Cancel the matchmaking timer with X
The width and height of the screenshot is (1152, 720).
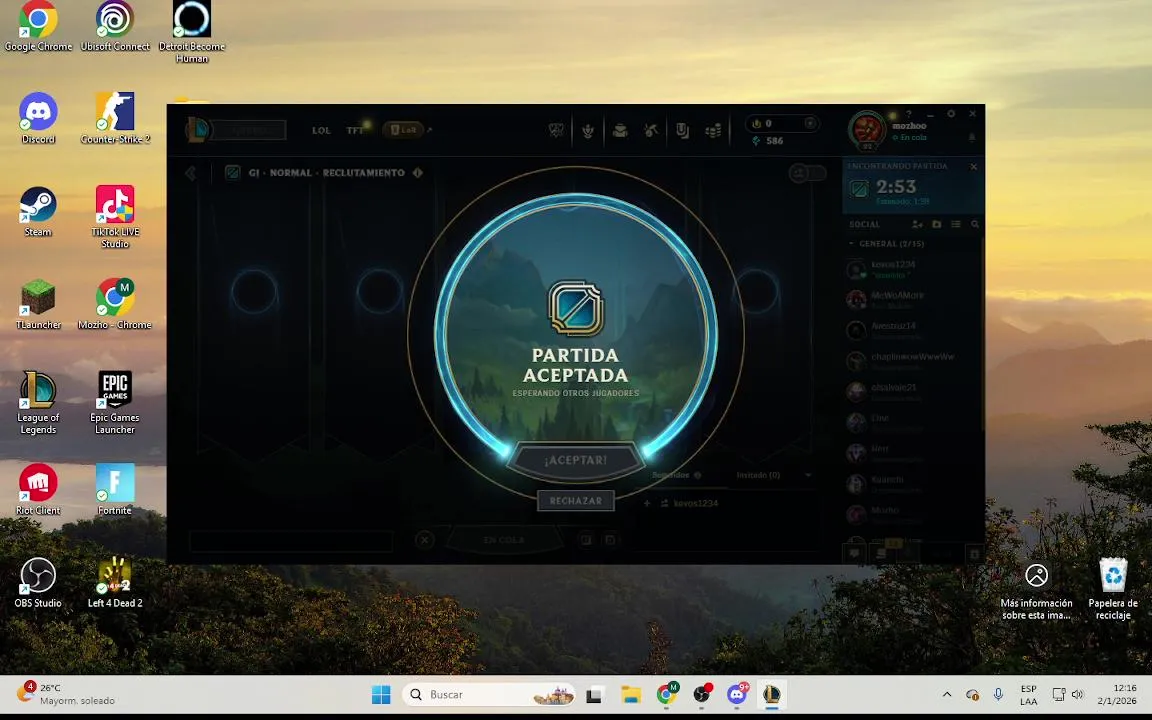973,167
